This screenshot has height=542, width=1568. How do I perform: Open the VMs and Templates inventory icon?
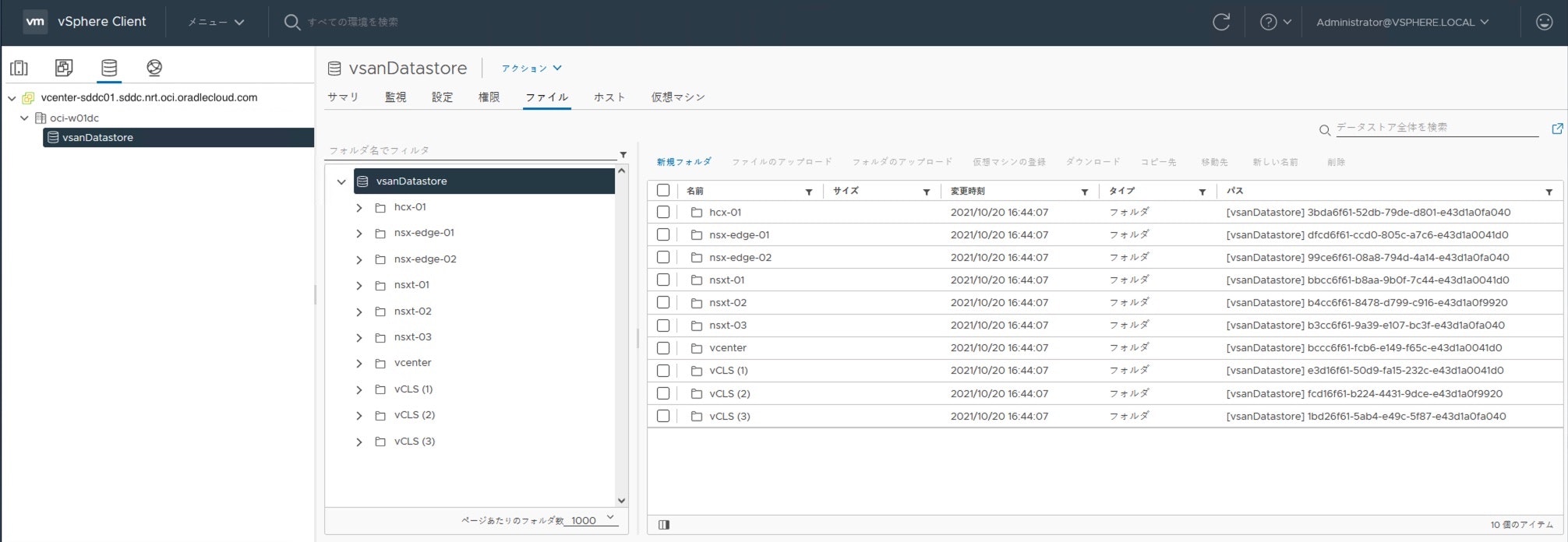coord(64,68)
